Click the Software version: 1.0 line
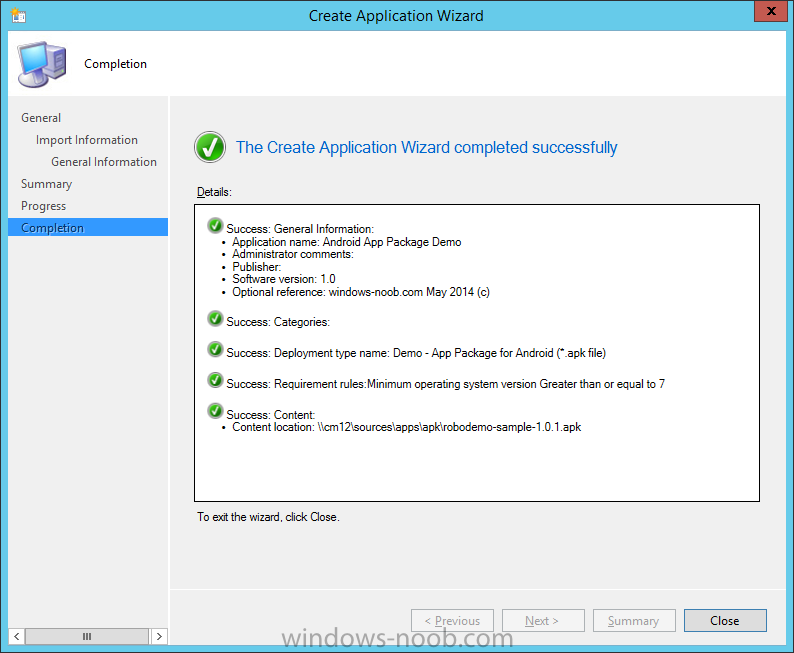This screenshot has height=653, width=794. coord(284,279)
